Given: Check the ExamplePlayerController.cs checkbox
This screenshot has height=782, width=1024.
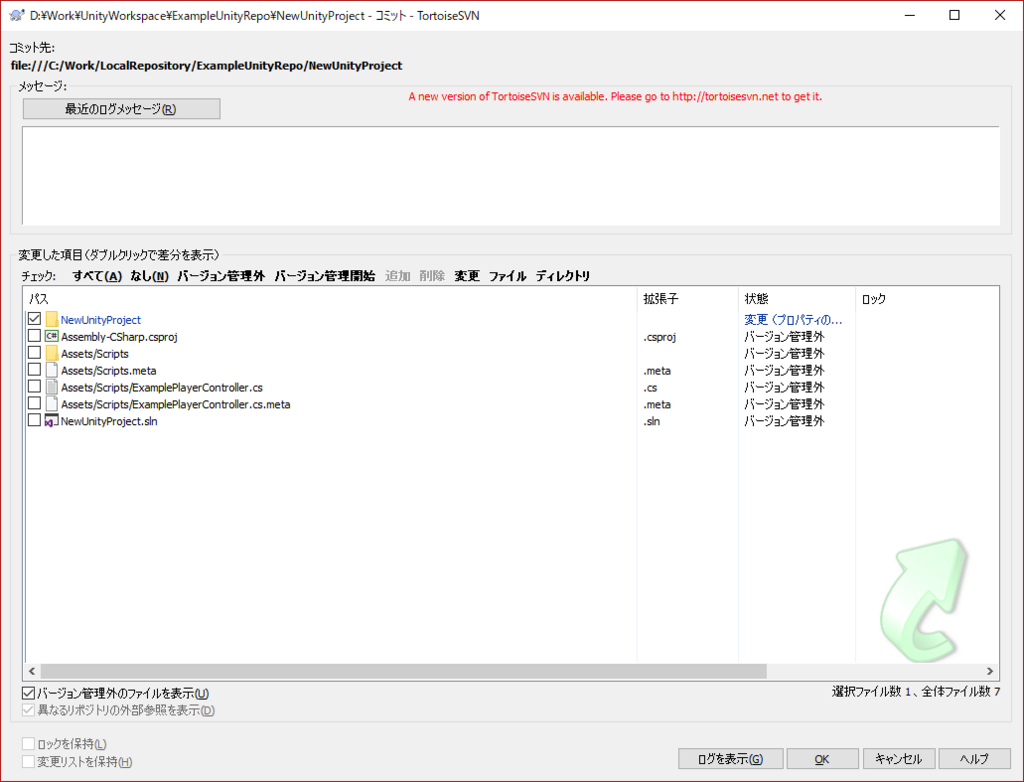Looking at the screenshot, I should [35, 387].
